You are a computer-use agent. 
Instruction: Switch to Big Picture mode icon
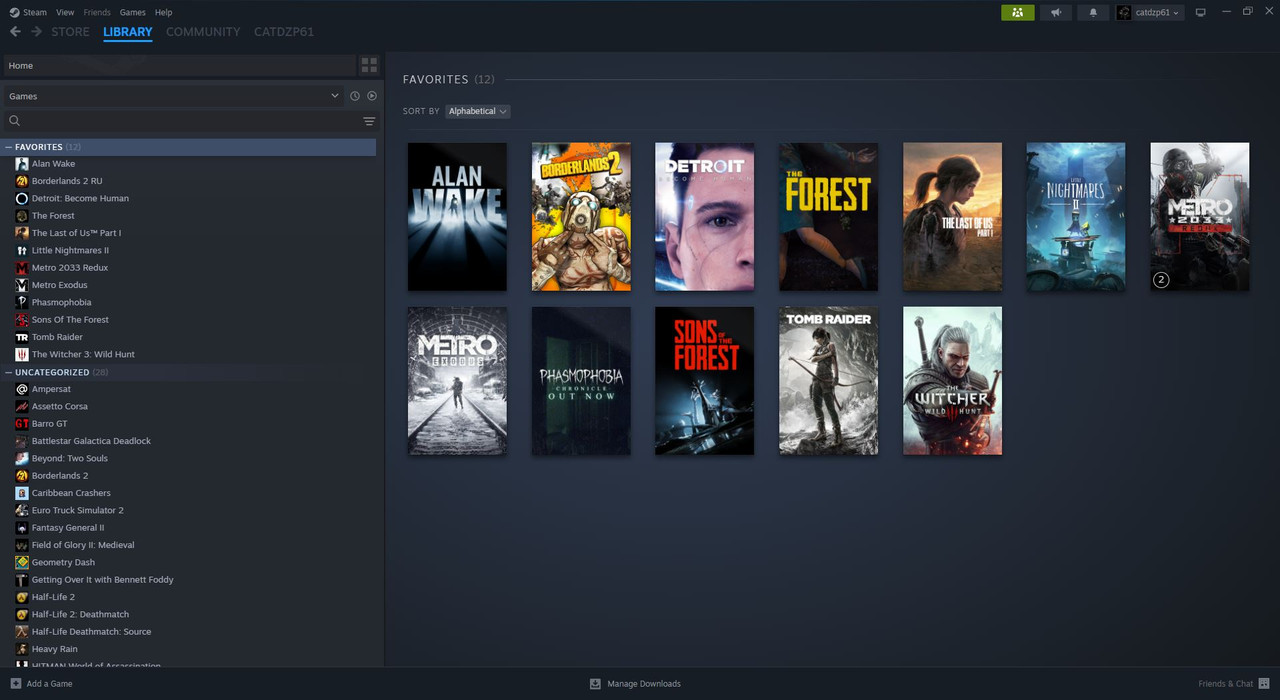(1201, 12)
